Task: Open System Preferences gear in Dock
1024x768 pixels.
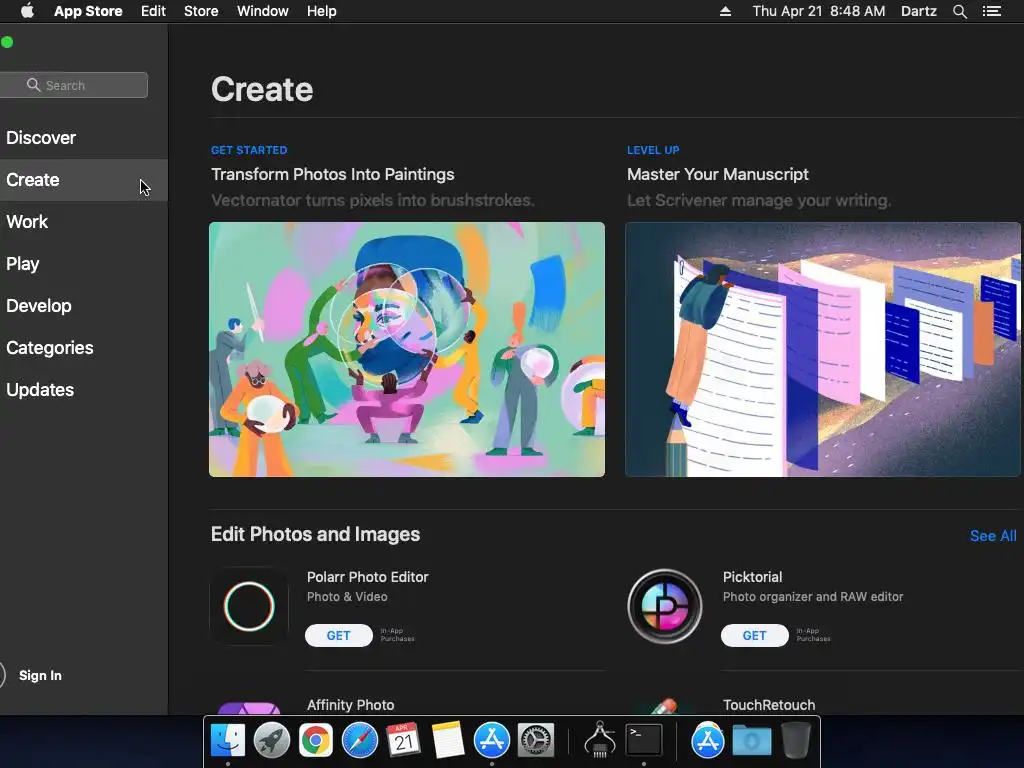Action: click(536, 741)
